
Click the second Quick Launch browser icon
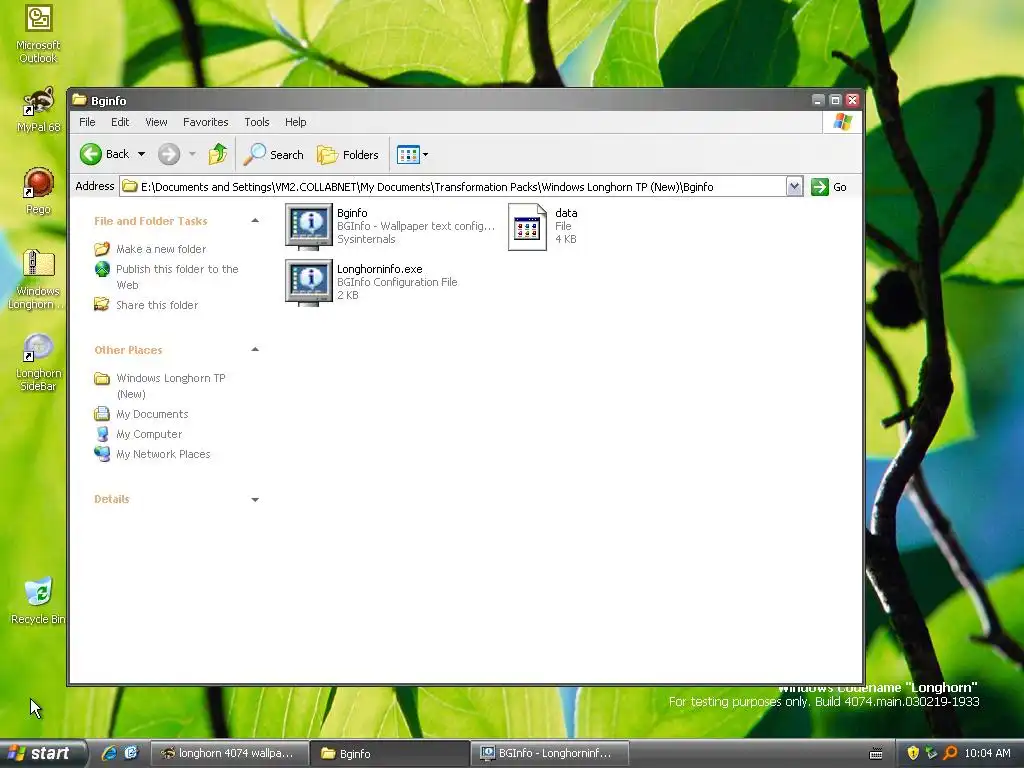click(131, 753)
